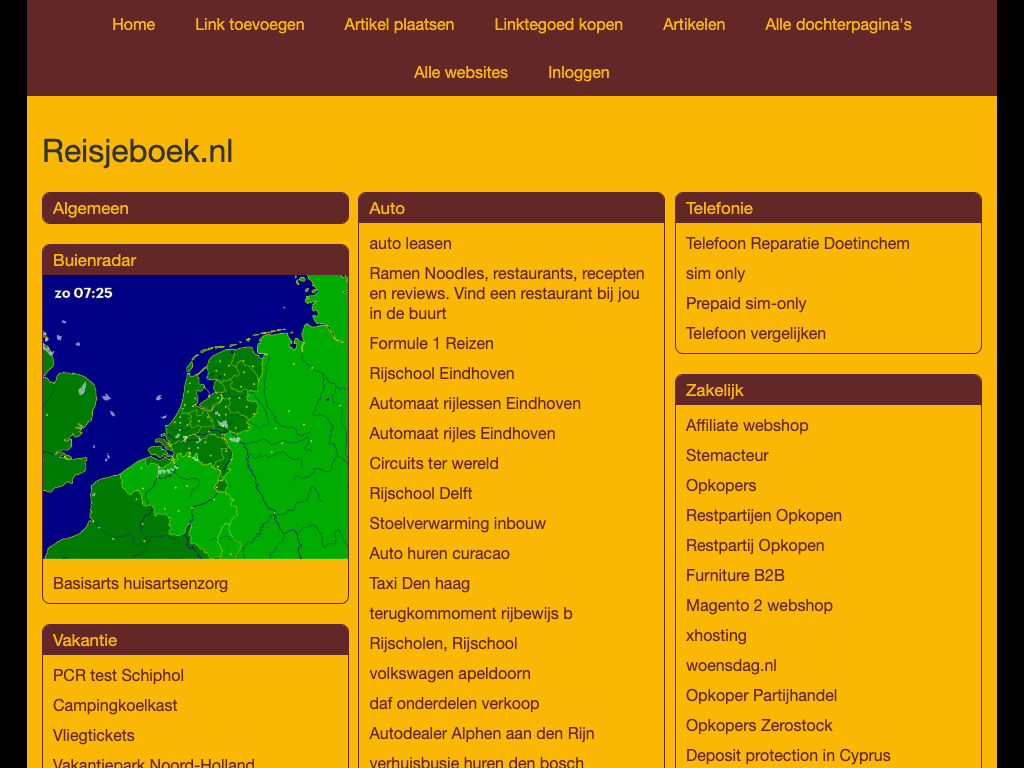Click Telefoon Reparatie Doetinchem link
Screen dimensions: 1024x768
pos(797,243)
